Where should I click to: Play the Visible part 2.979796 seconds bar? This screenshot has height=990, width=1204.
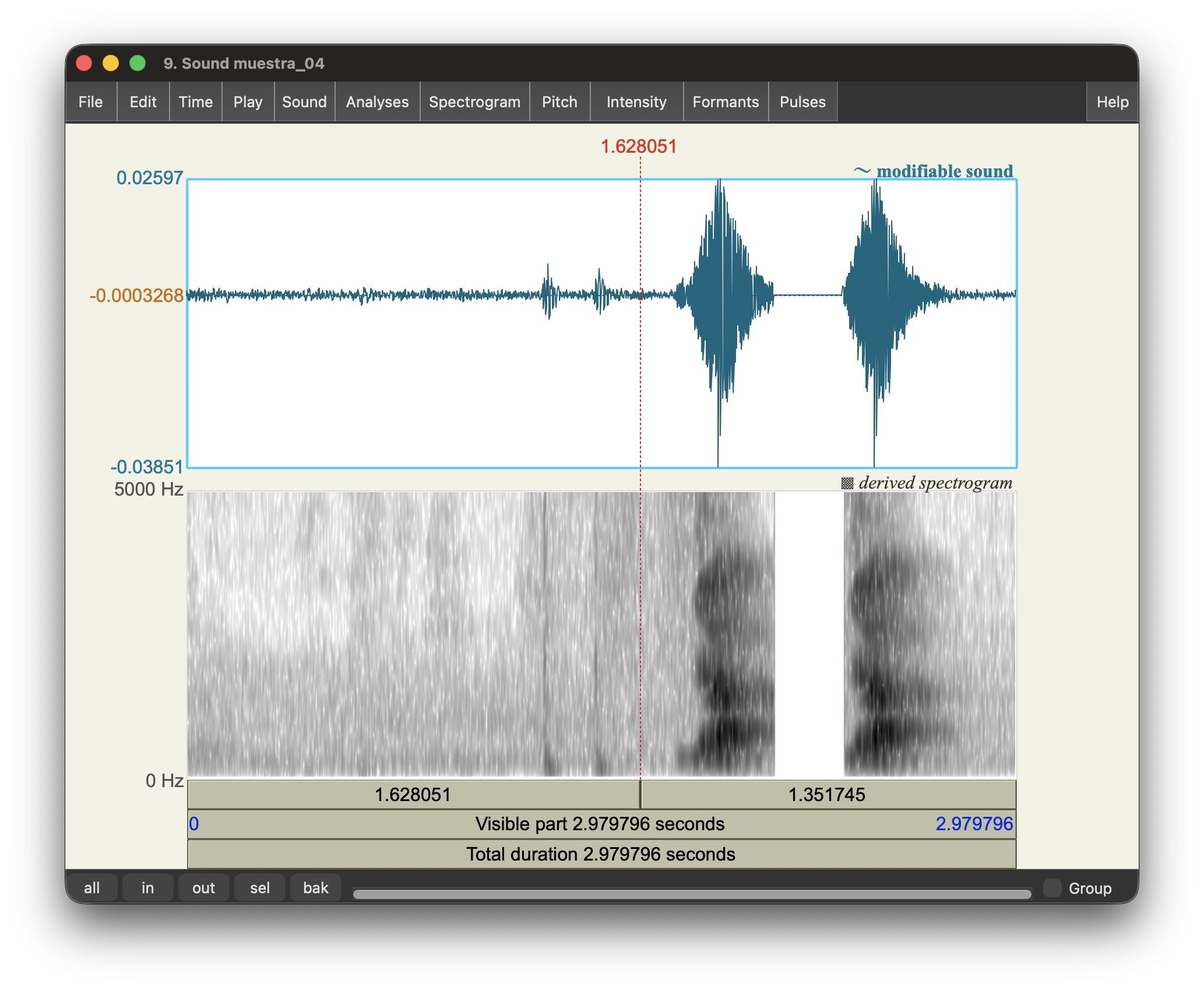[x=600, y=824]
